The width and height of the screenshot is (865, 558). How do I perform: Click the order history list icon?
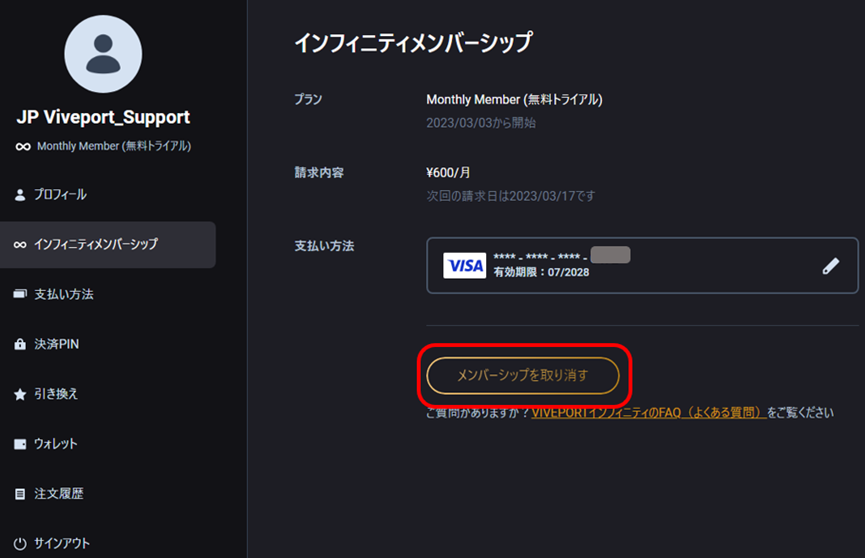pos(20,494)
